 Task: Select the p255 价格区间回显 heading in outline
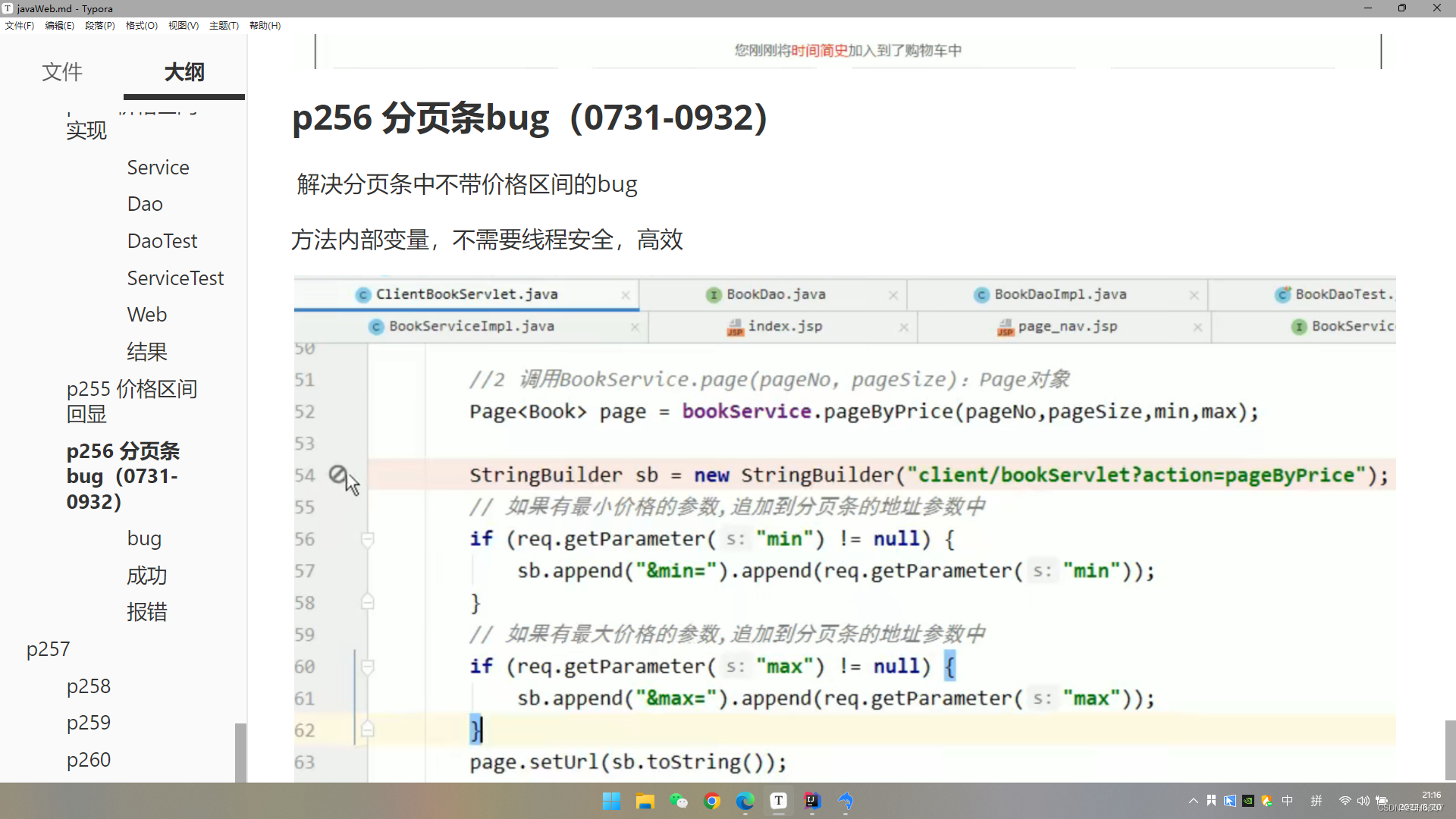[x=130, y=401]
